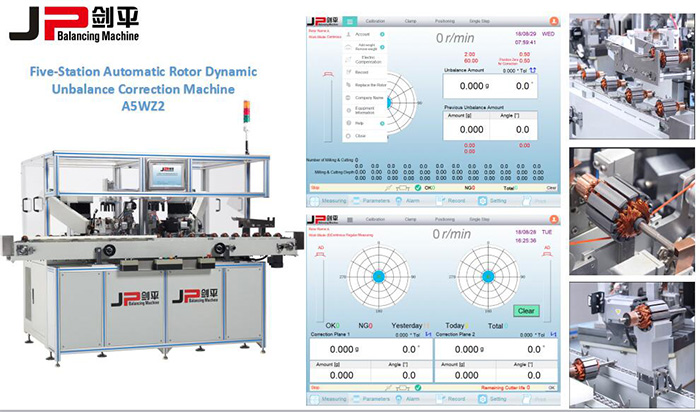Open Parameters in the top screen bottom bar
Viewport: 700px width, 412px height.
pyautogui.click(x=371, y=201)
